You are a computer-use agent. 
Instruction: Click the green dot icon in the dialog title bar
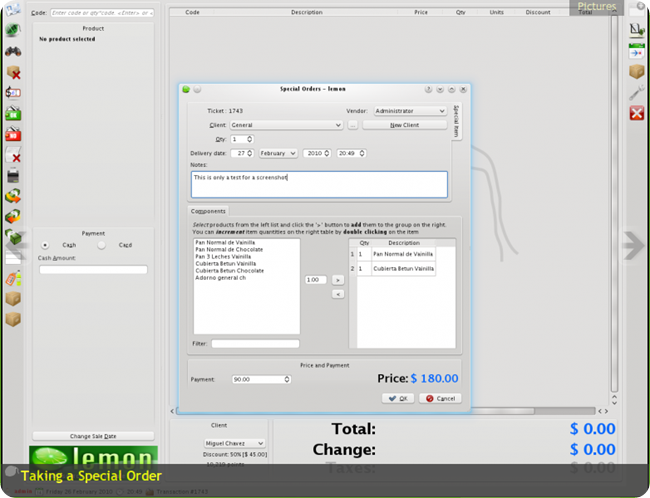(186, 89)
